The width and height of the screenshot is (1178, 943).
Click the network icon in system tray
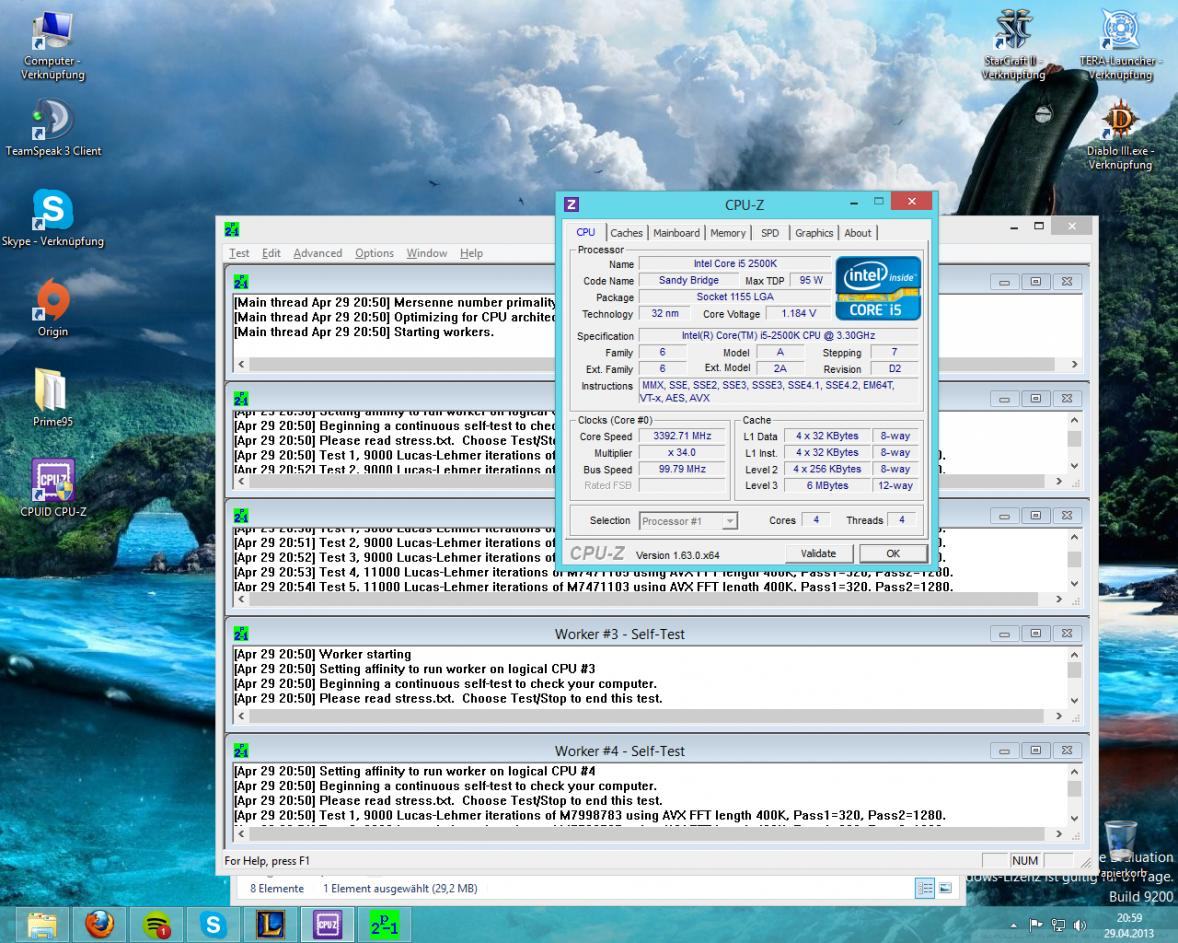point(1058,925)
